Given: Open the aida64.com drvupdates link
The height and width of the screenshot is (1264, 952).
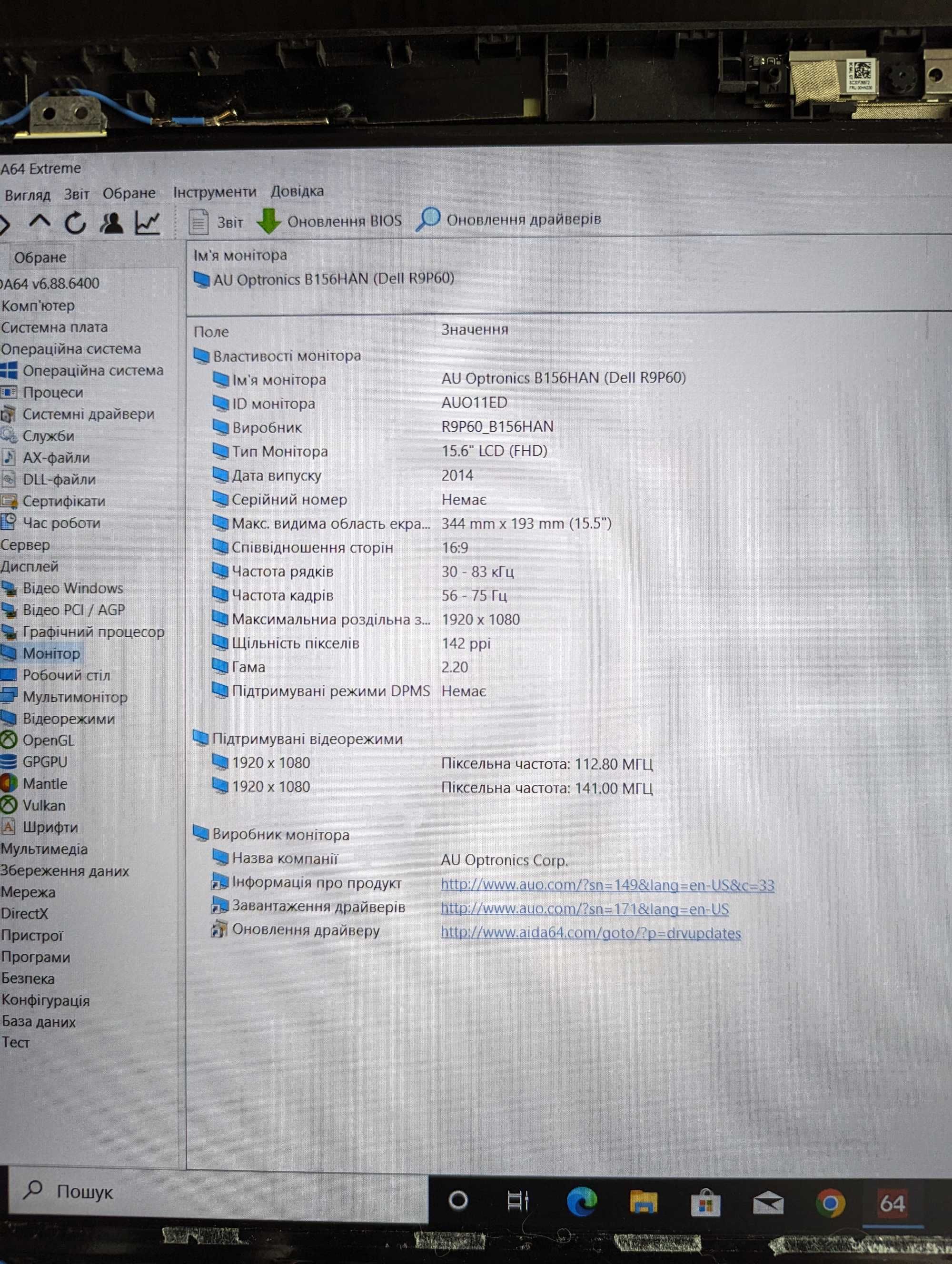Looking at the screenshot, I should 590,933.
